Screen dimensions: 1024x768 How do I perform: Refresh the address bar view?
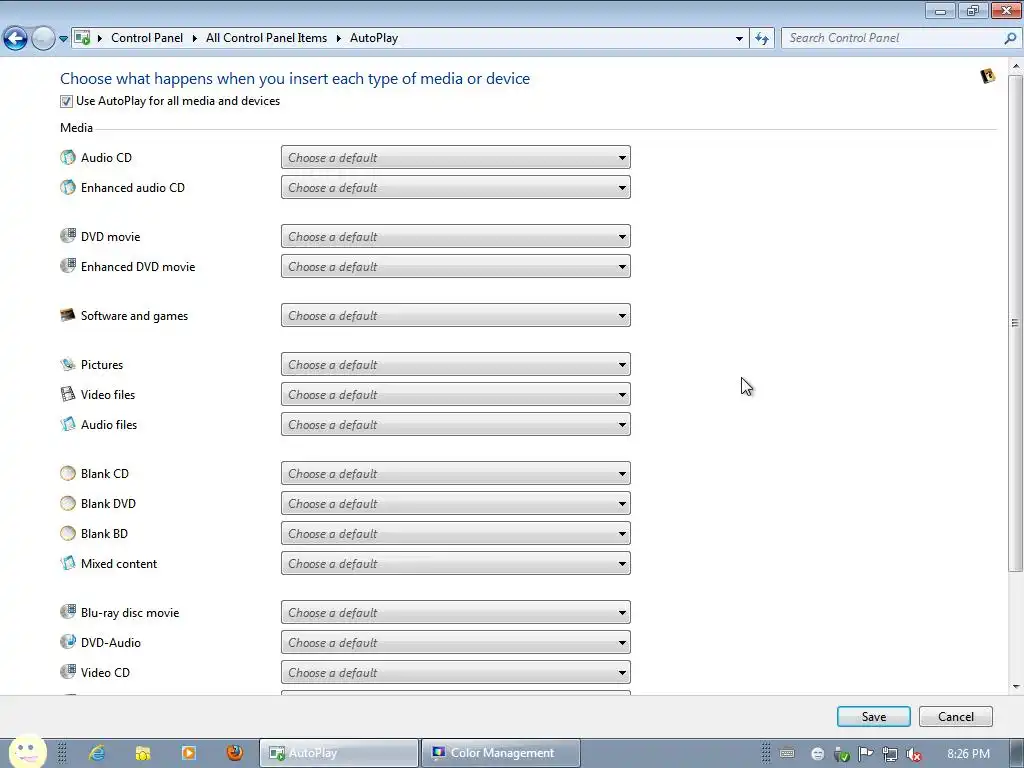(762, 39)
